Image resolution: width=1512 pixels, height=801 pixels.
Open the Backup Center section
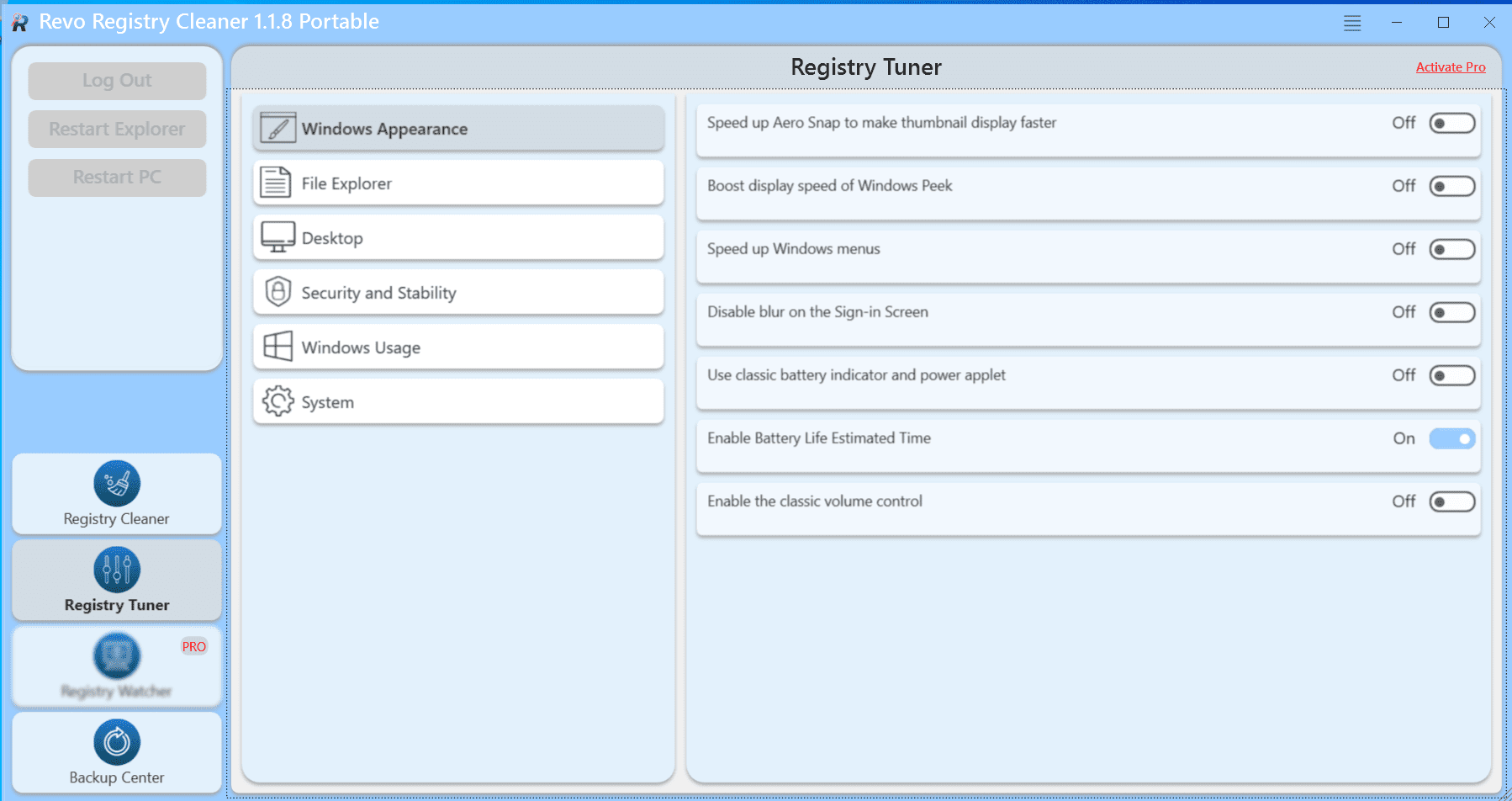(117, 752)
